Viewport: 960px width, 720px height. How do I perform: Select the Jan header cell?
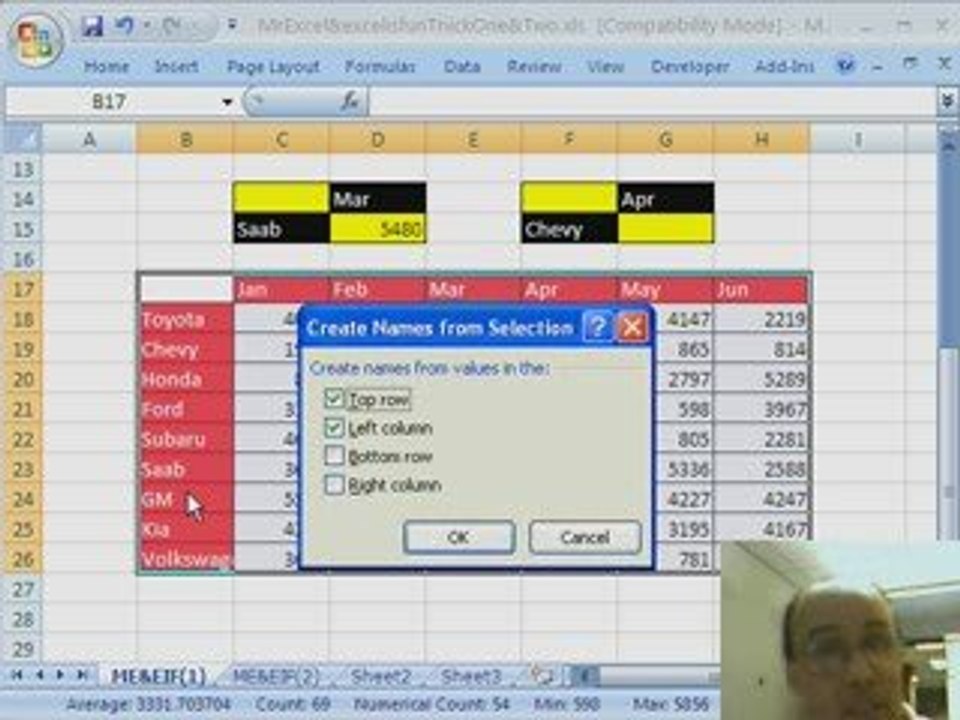(x=280, y=289)
